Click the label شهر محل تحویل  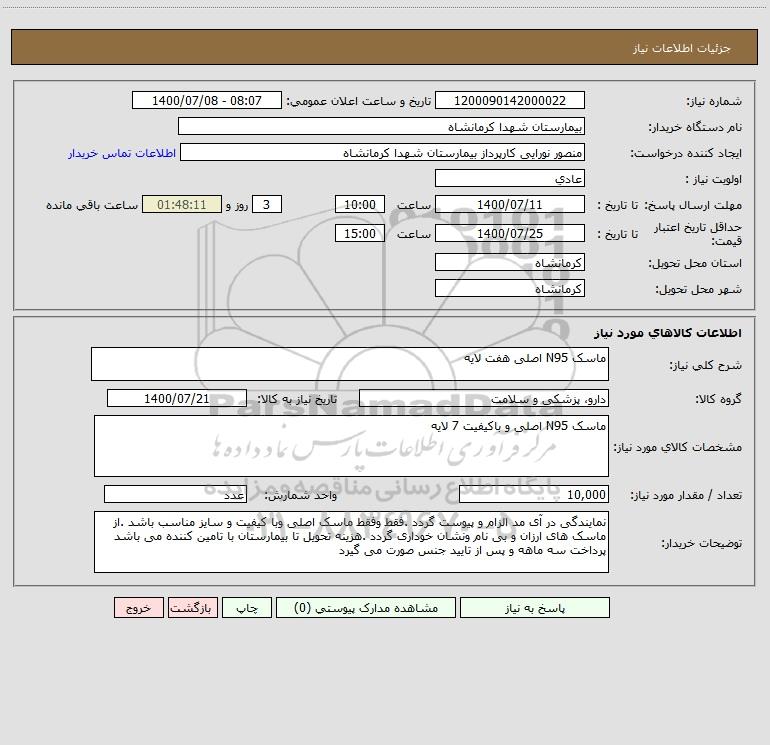698,290
